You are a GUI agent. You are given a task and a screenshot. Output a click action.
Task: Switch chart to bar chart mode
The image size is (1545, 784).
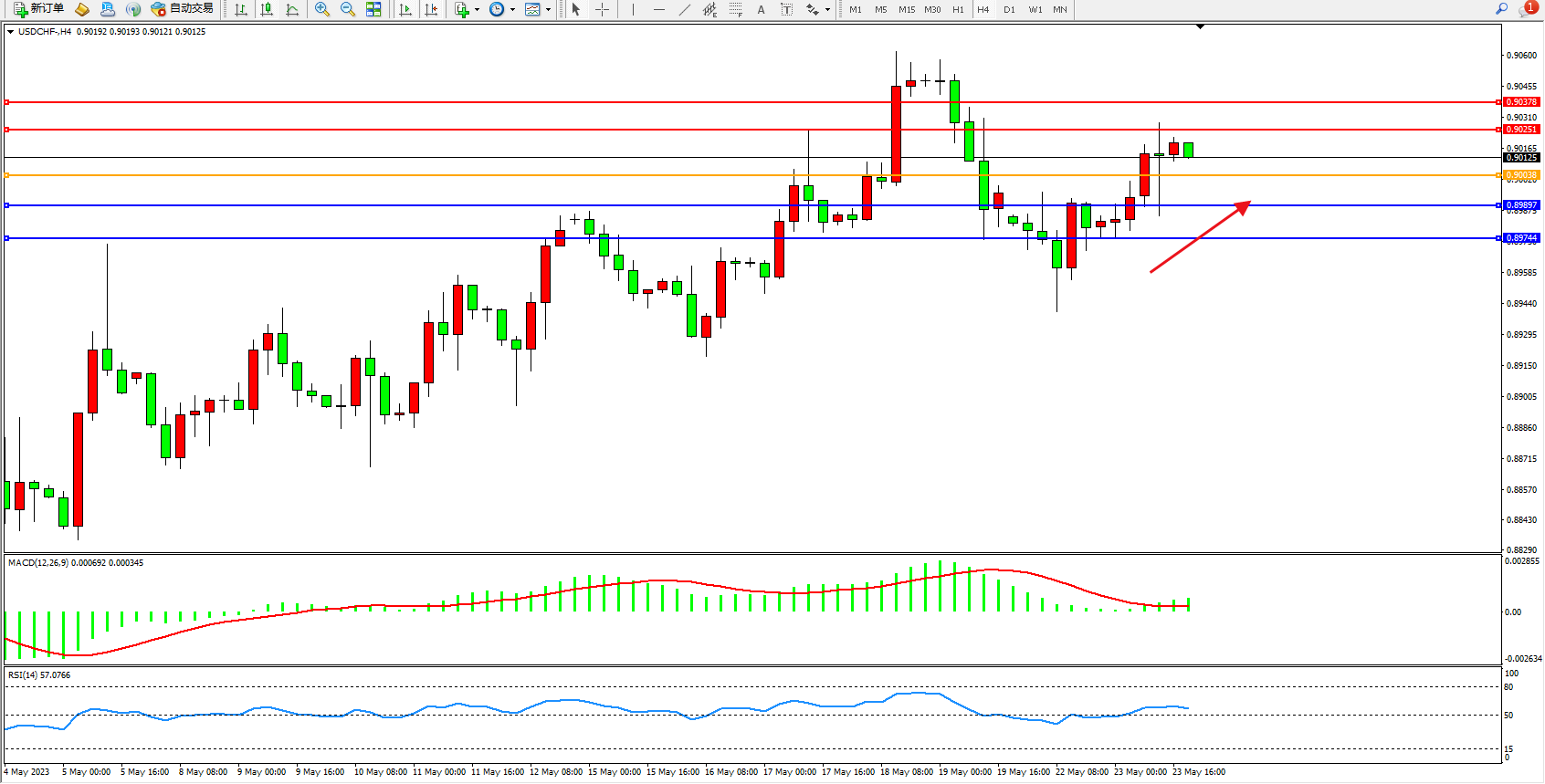coord(241,9)
